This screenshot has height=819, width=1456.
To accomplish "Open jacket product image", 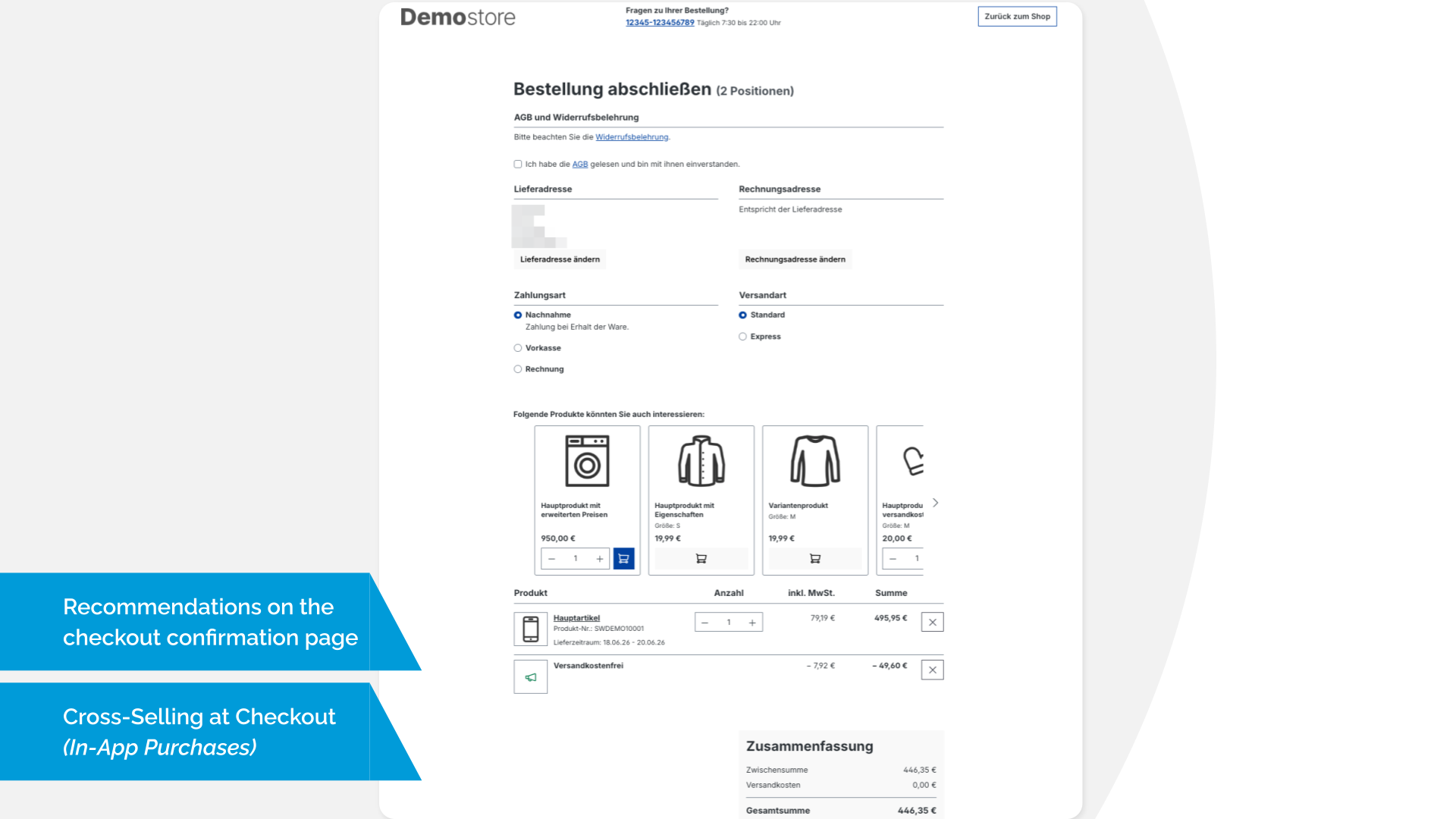I will point(701,461).
